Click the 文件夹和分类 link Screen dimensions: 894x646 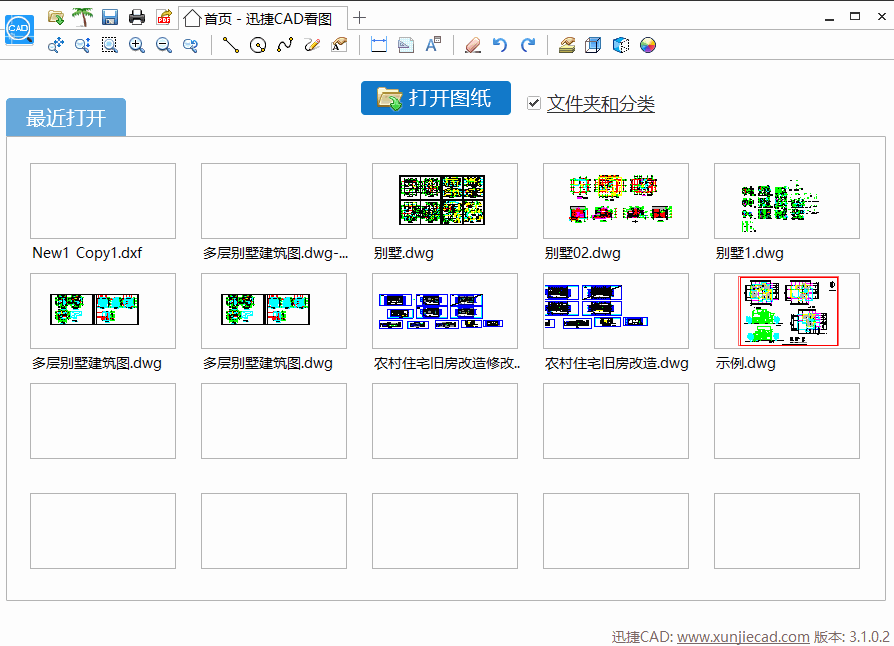[x=600, y=104]
